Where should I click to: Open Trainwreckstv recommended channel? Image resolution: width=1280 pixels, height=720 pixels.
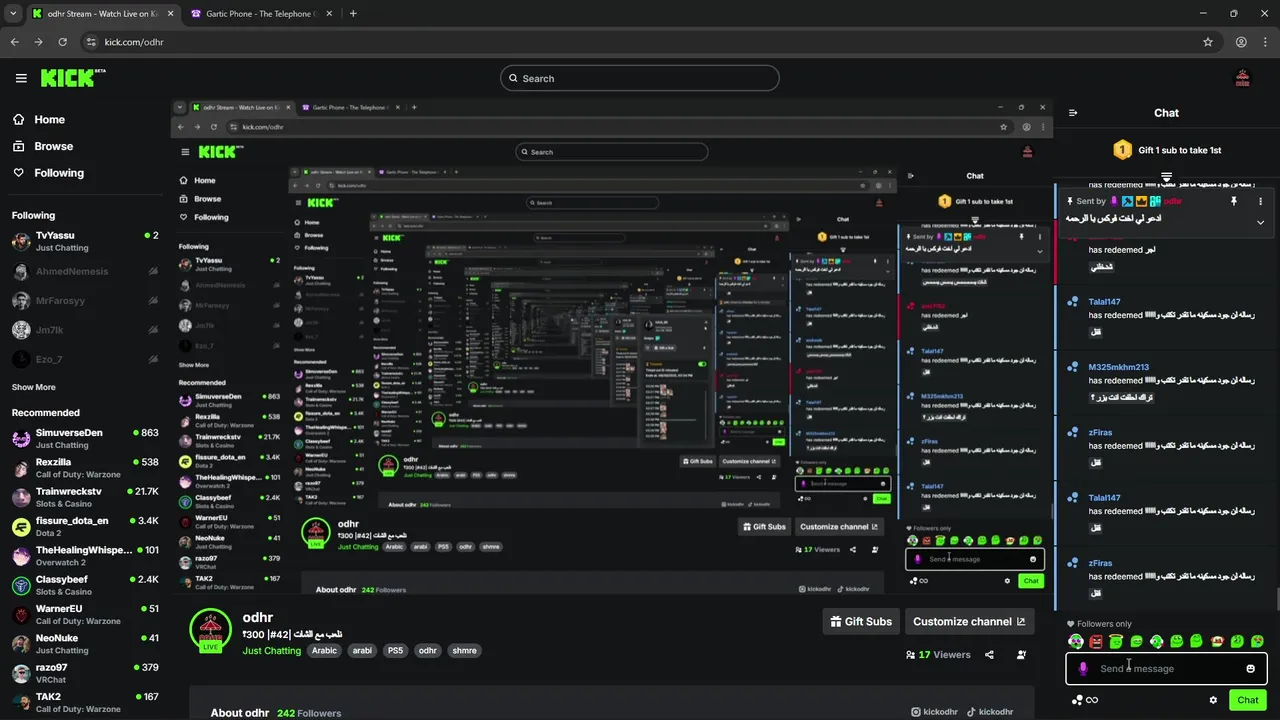coord(85,497)
